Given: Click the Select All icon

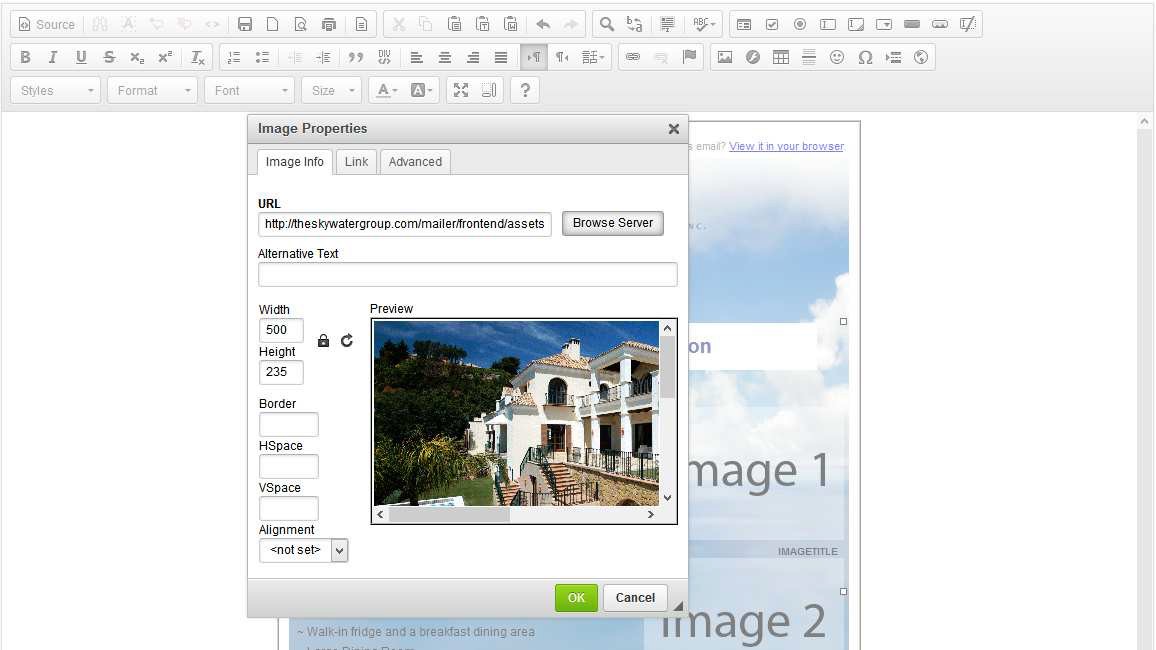Looking at the screenshot, I should (x=667, y=24).
